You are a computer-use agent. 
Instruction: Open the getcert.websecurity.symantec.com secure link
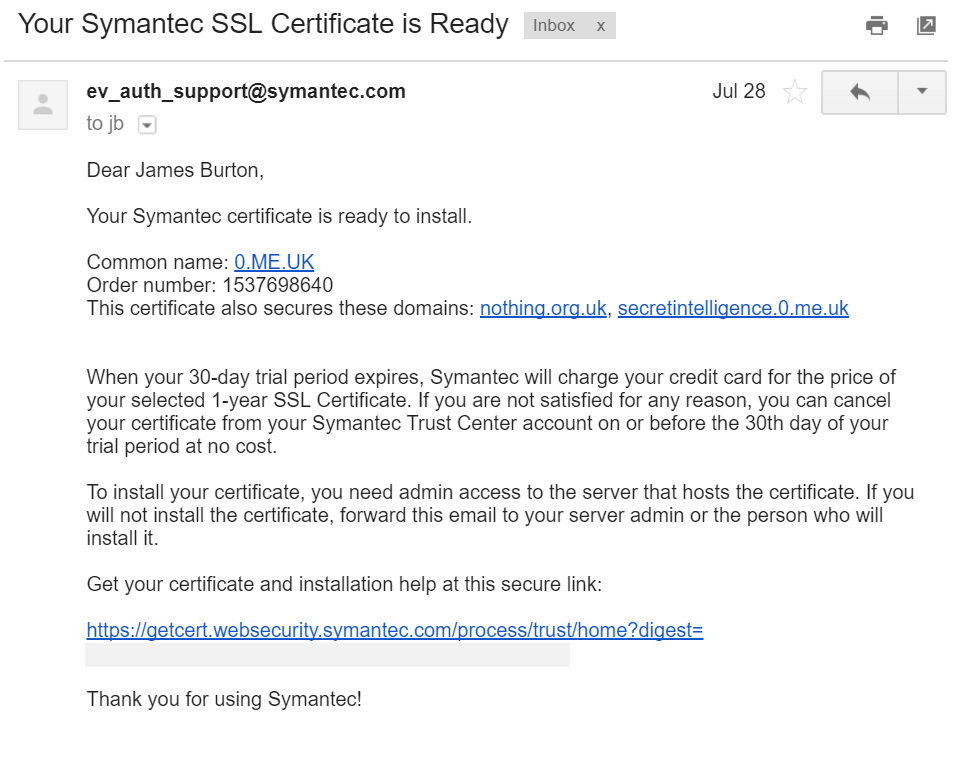[395, 631]
